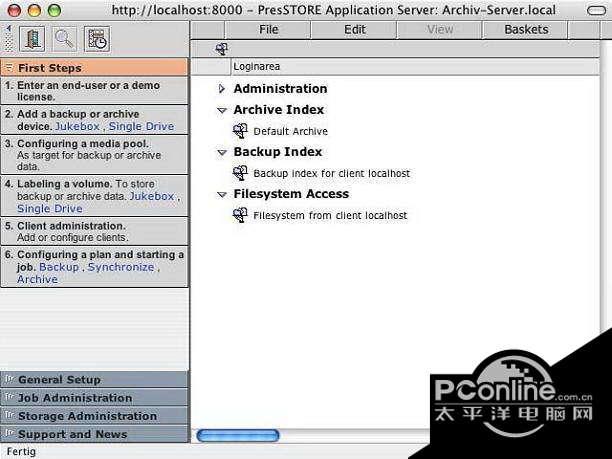This screenshot has height=459, width=612.
Task: Open the File menu
Action: point(269,30)
